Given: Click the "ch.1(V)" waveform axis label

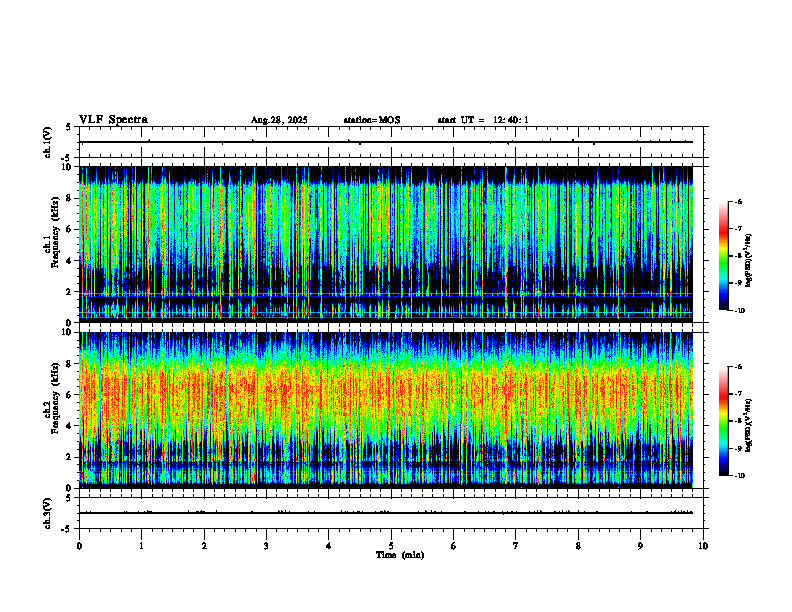Looking at the screenshot, I should pos(48,142).
